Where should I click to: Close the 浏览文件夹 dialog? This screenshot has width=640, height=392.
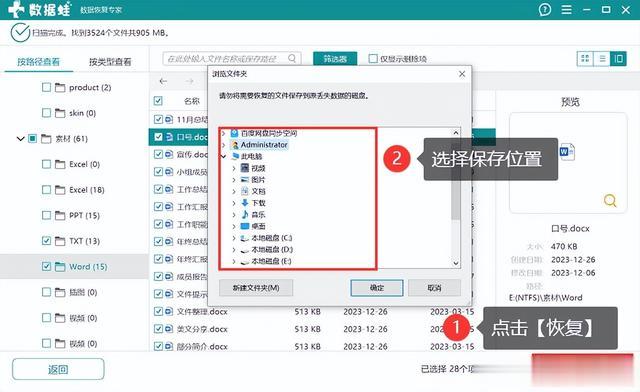(x=462, y=74)
